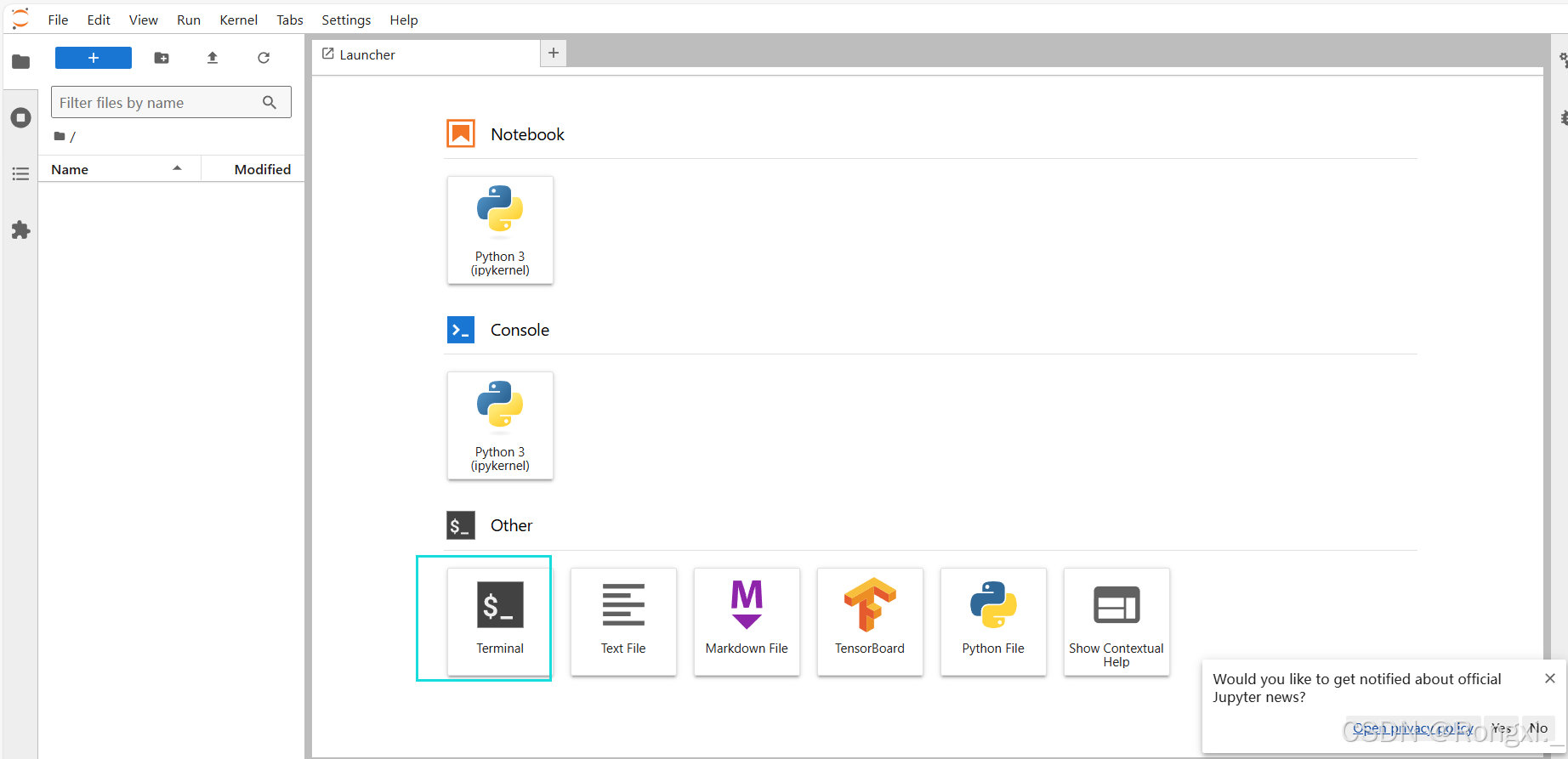
Task: Open the right sidebar debugger icon
Action: point(1563,117)
